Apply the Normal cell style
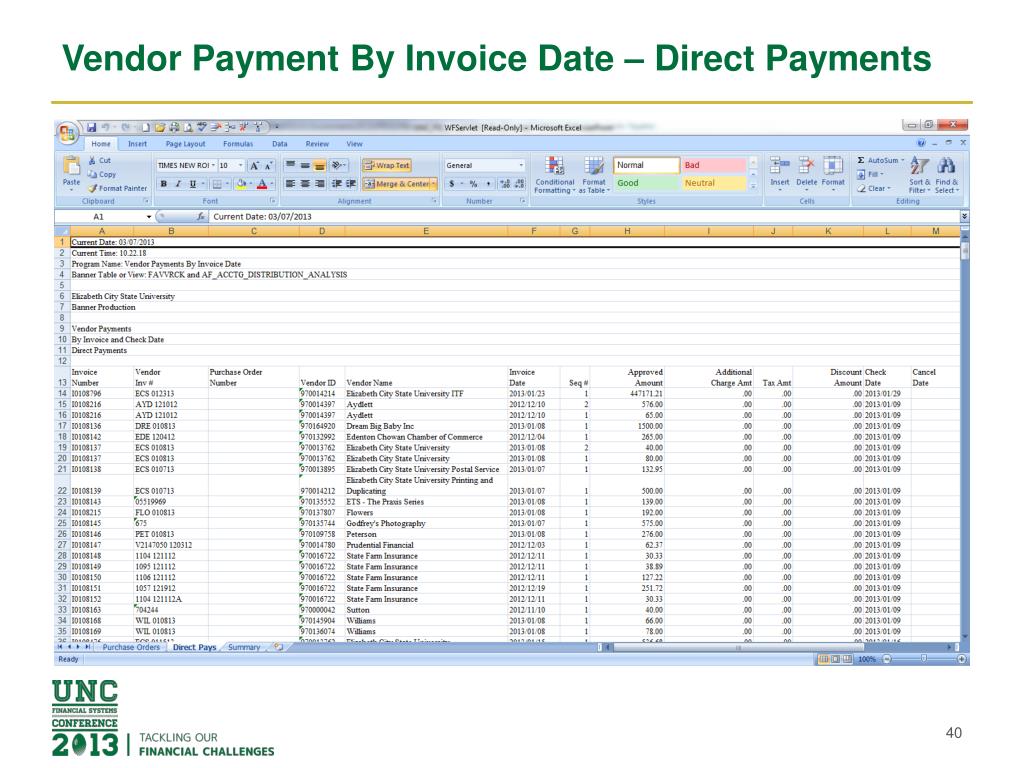1024x768 pixels. tap(646, 165)
